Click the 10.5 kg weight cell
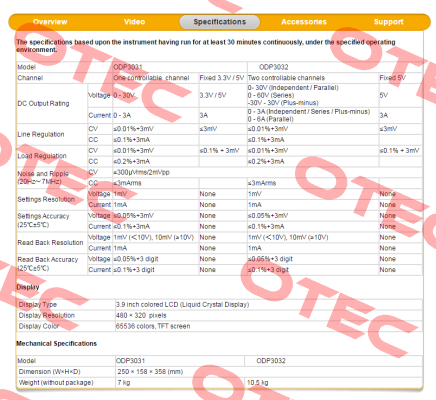The height and width of the screenshot is (400, 436). (x=333, y=383)
